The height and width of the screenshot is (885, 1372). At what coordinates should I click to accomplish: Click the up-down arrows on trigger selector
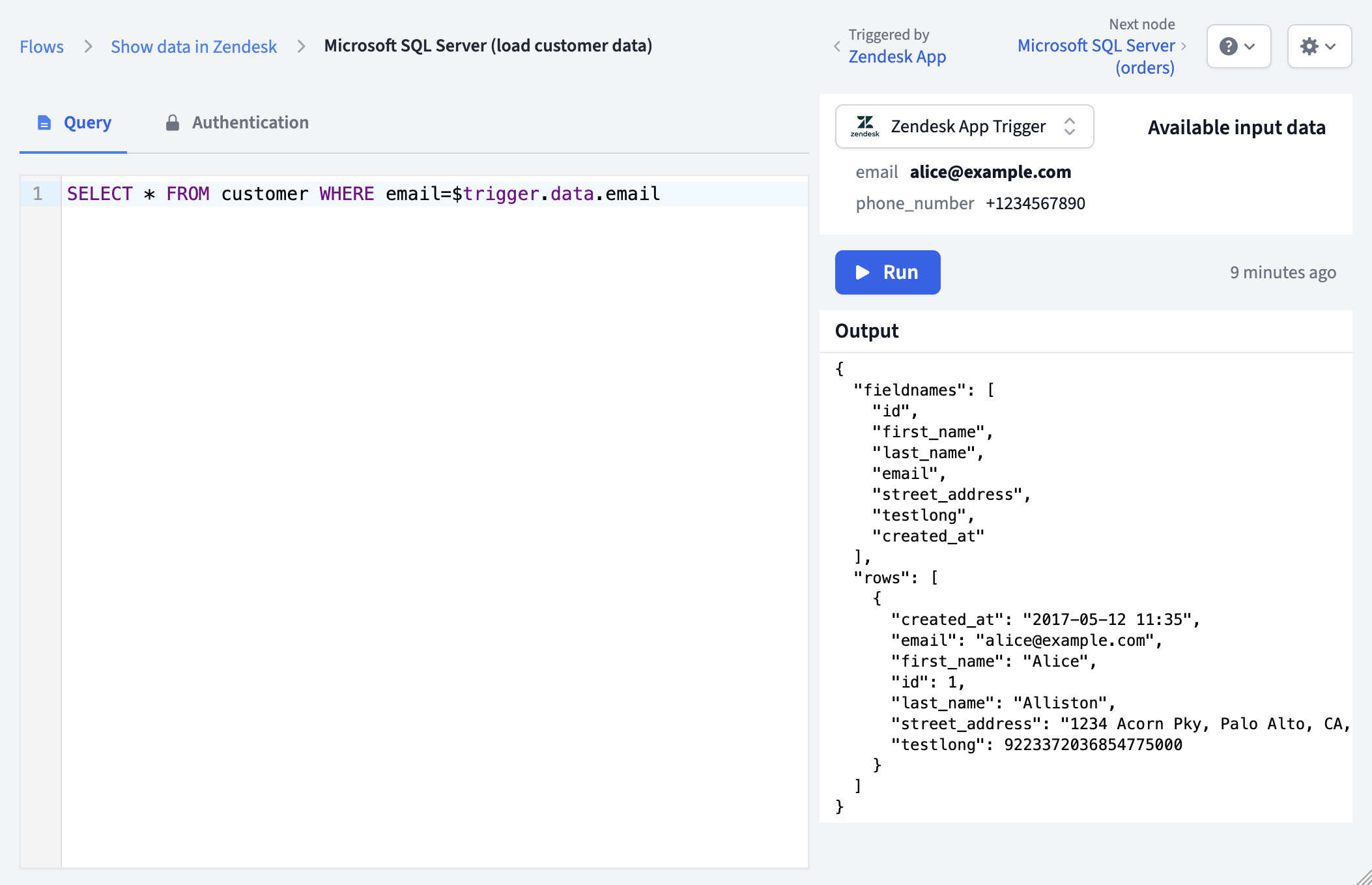(1070, 126)
